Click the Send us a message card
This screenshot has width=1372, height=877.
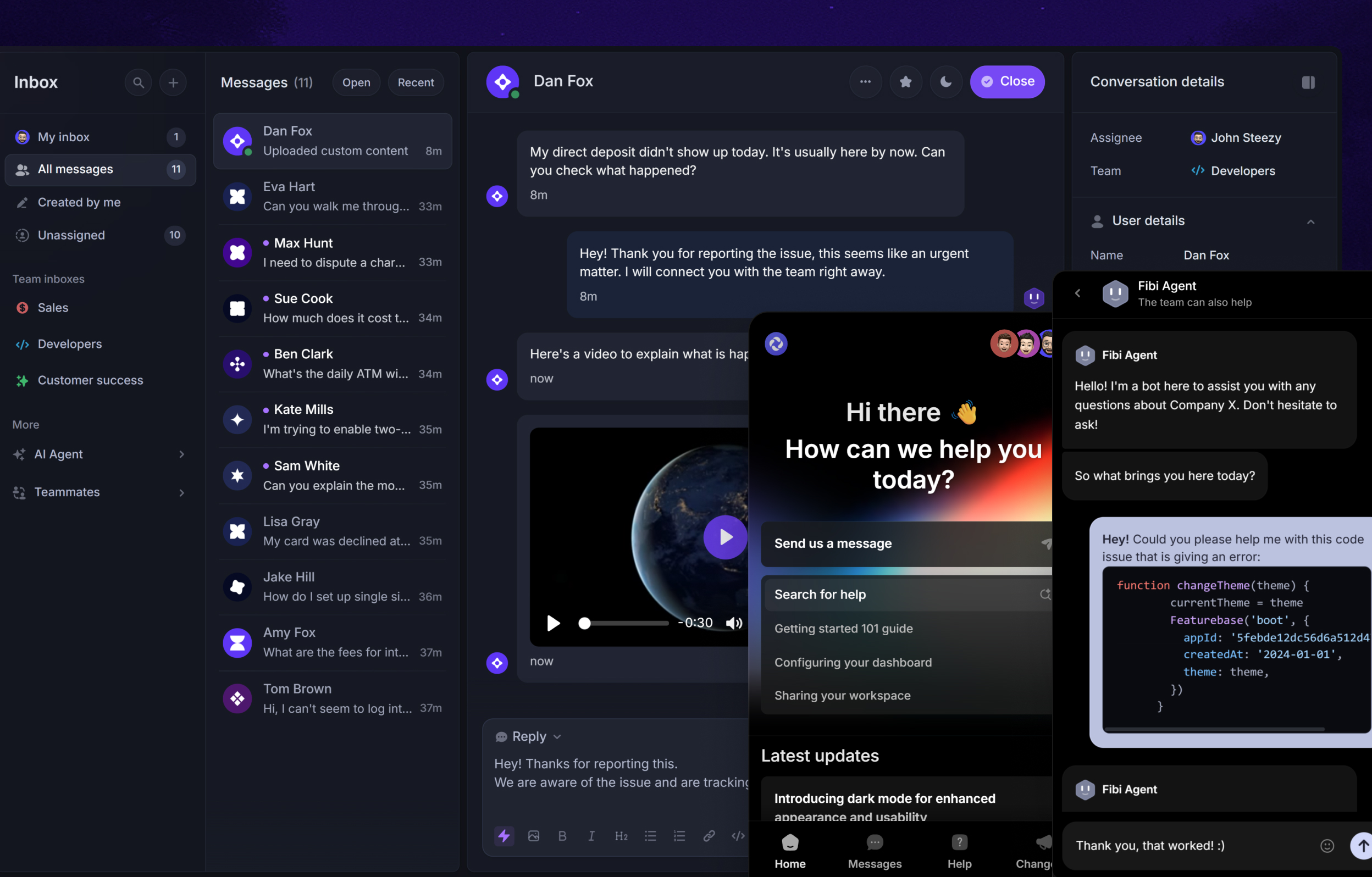pyautogui.click(x=907, y=544)
